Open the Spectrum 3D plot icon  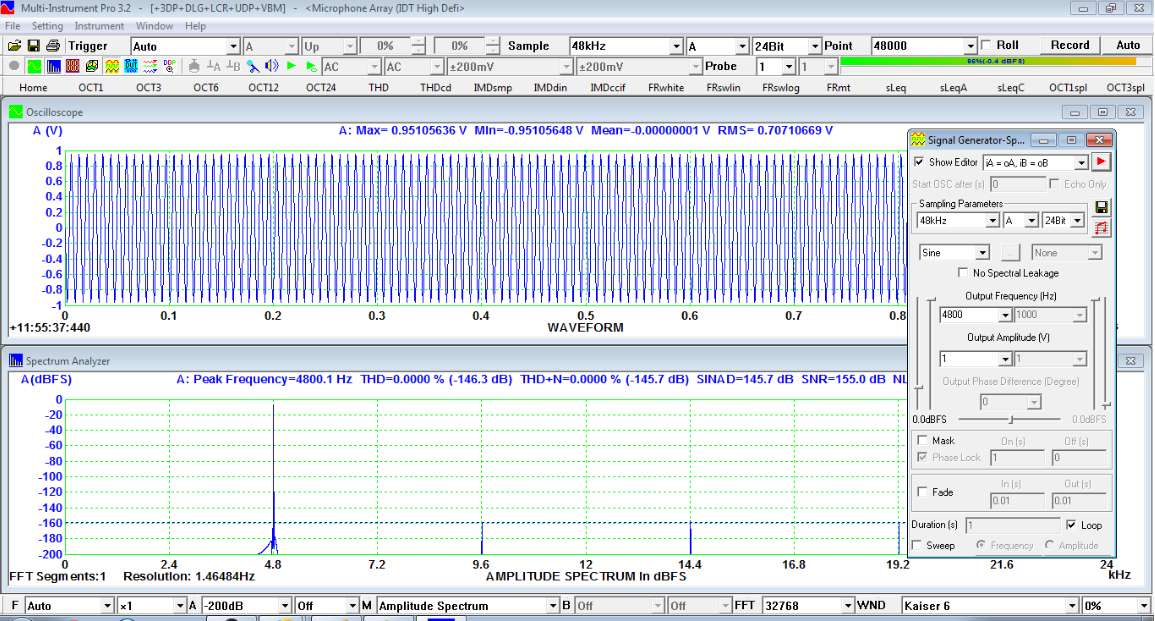pos(91,66)
